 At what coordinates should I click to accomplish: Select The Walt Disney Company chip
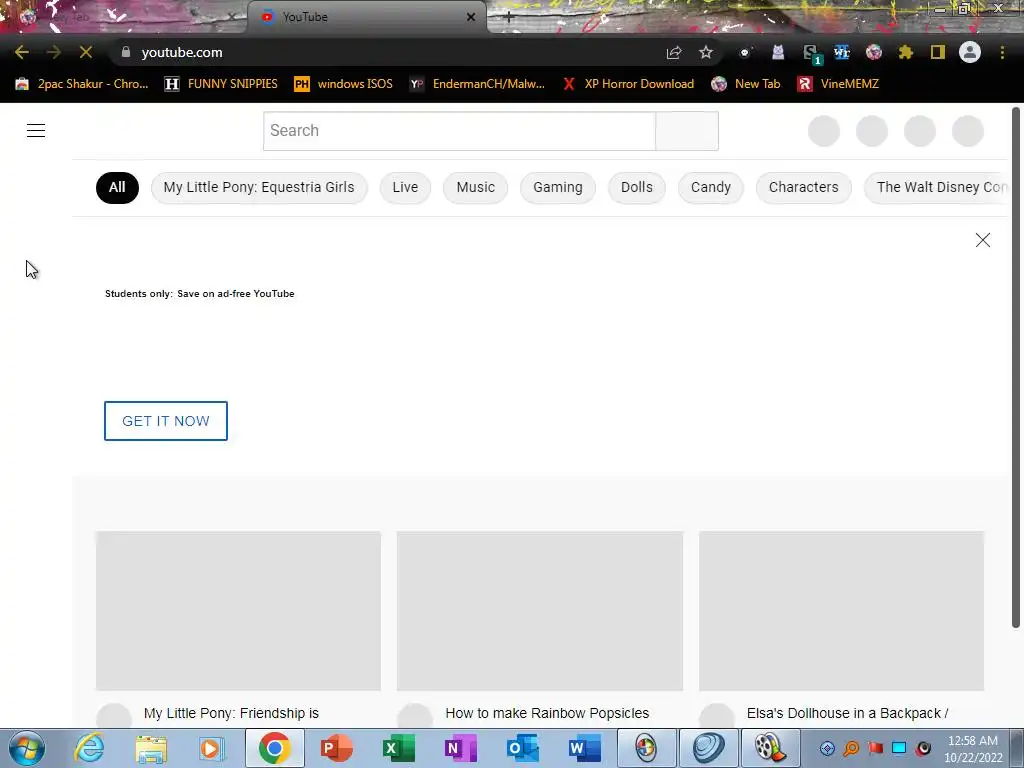(936, 187)
